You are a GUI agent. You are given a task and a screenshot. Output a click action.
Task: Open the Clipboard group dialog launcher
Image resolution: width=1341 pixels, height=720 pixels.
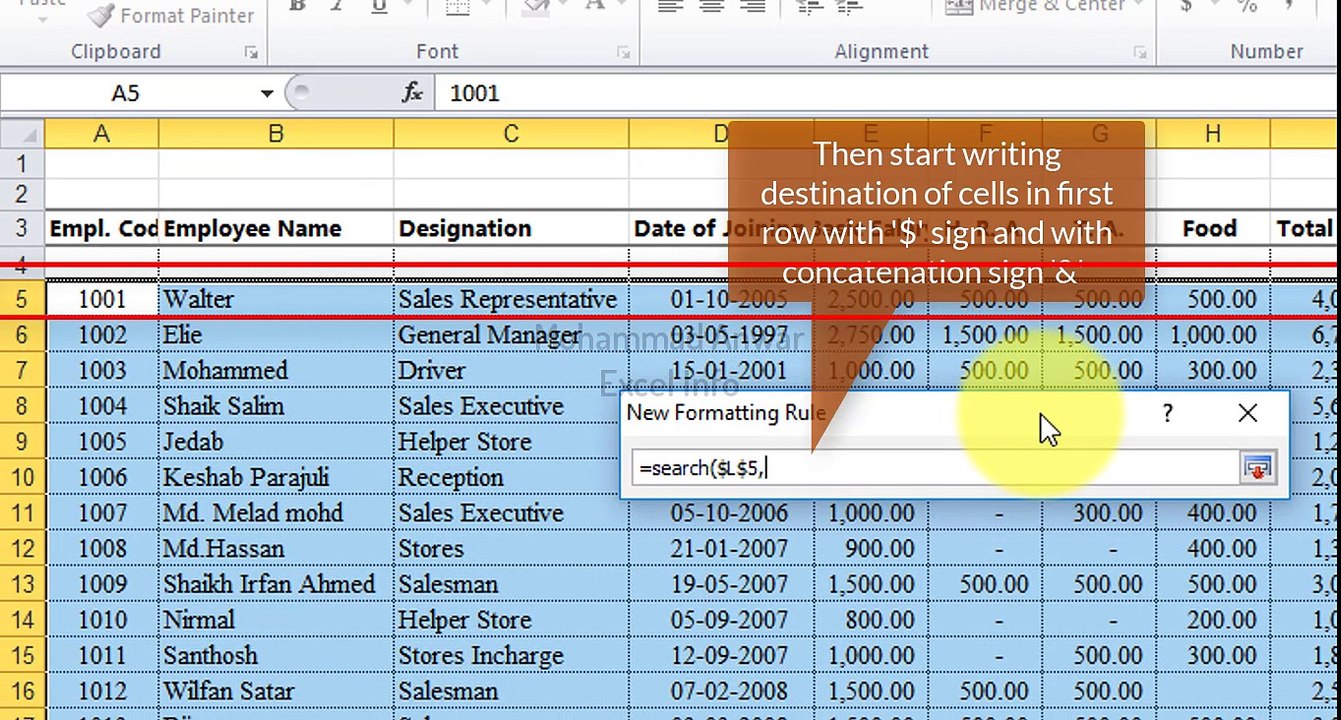tap(251, 53)
